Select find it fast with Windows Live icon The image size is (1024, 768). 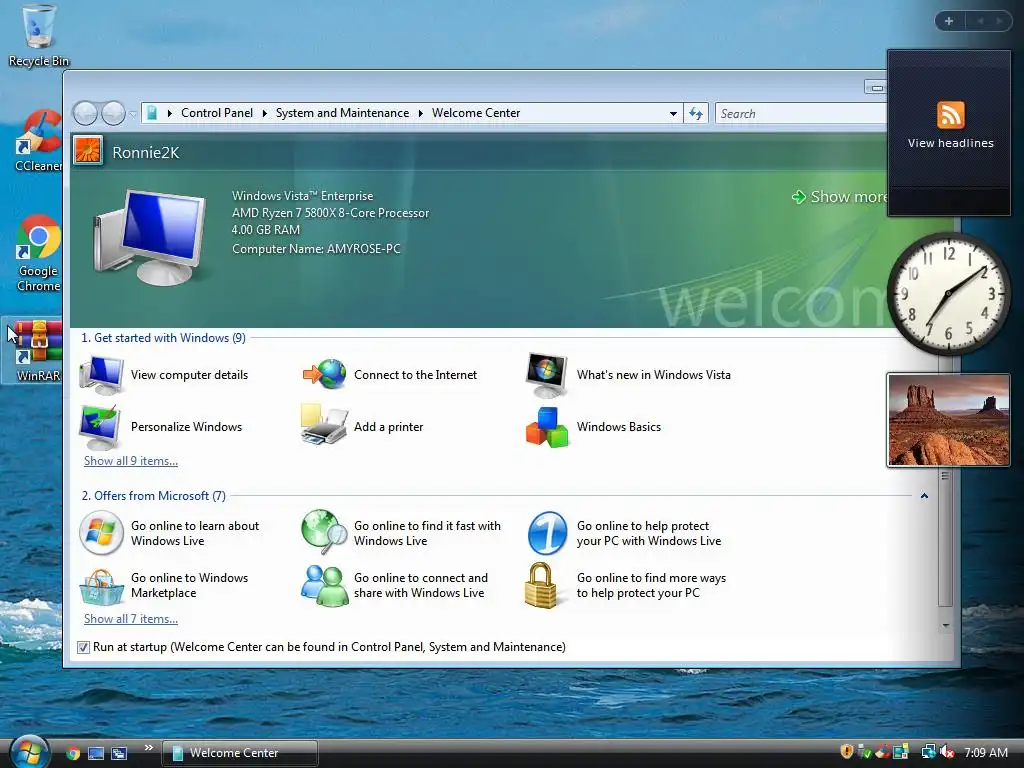[x=324, y=532]
